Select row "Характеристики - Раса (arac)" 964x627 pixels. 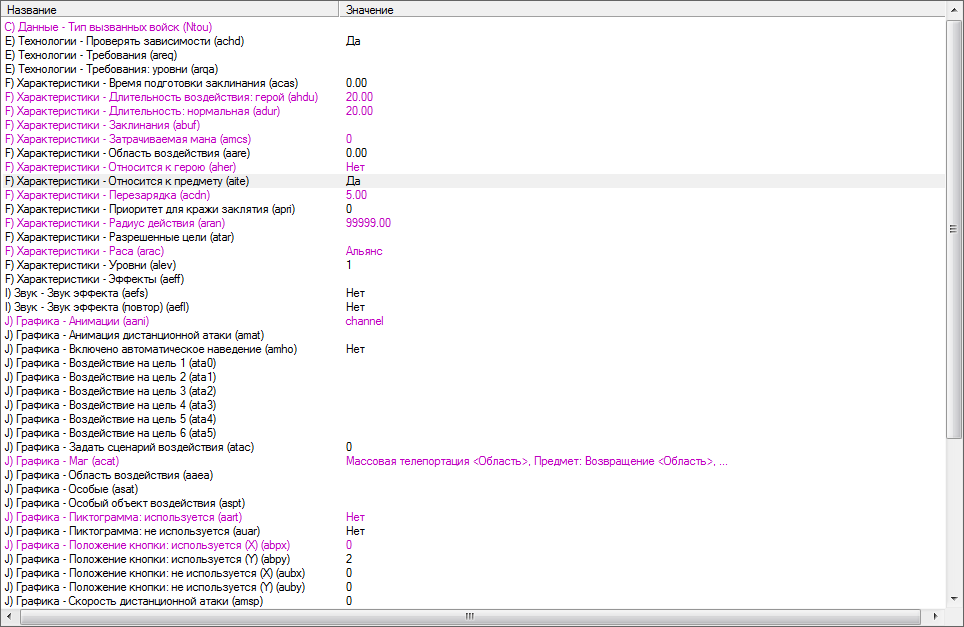click(473, 251)
